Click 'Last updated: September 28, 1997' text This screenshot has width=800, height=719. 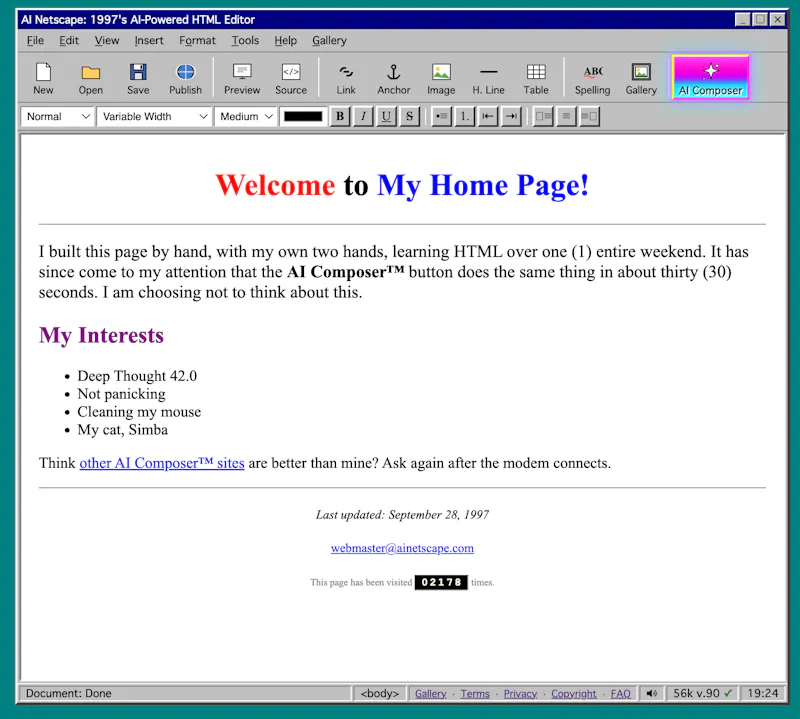(x=402, y=514)
